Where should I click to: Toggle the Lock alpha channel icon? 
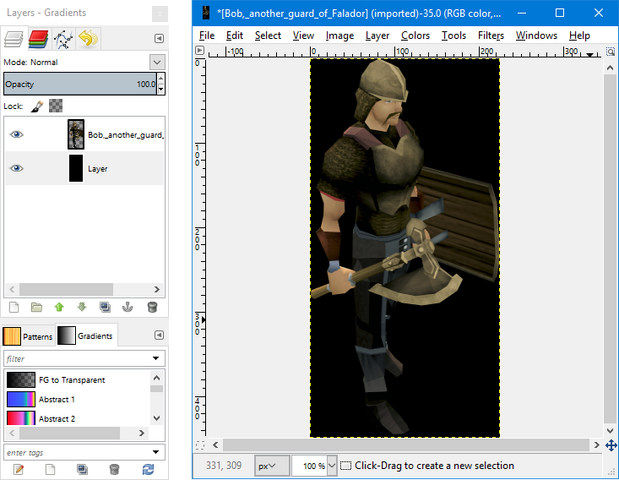56,106
